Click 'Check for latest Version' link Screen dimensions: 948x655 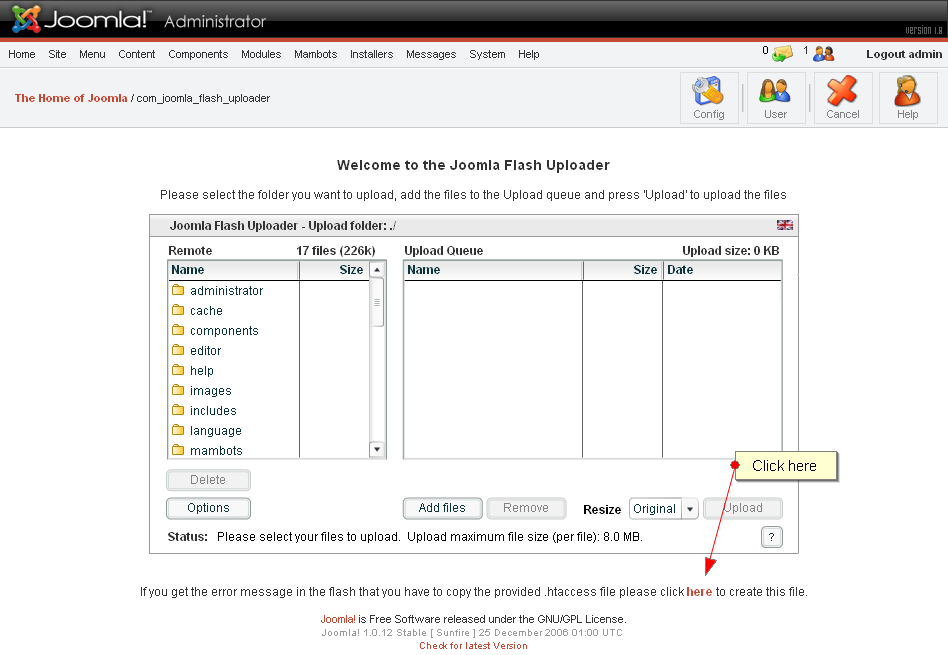(473, 645)
